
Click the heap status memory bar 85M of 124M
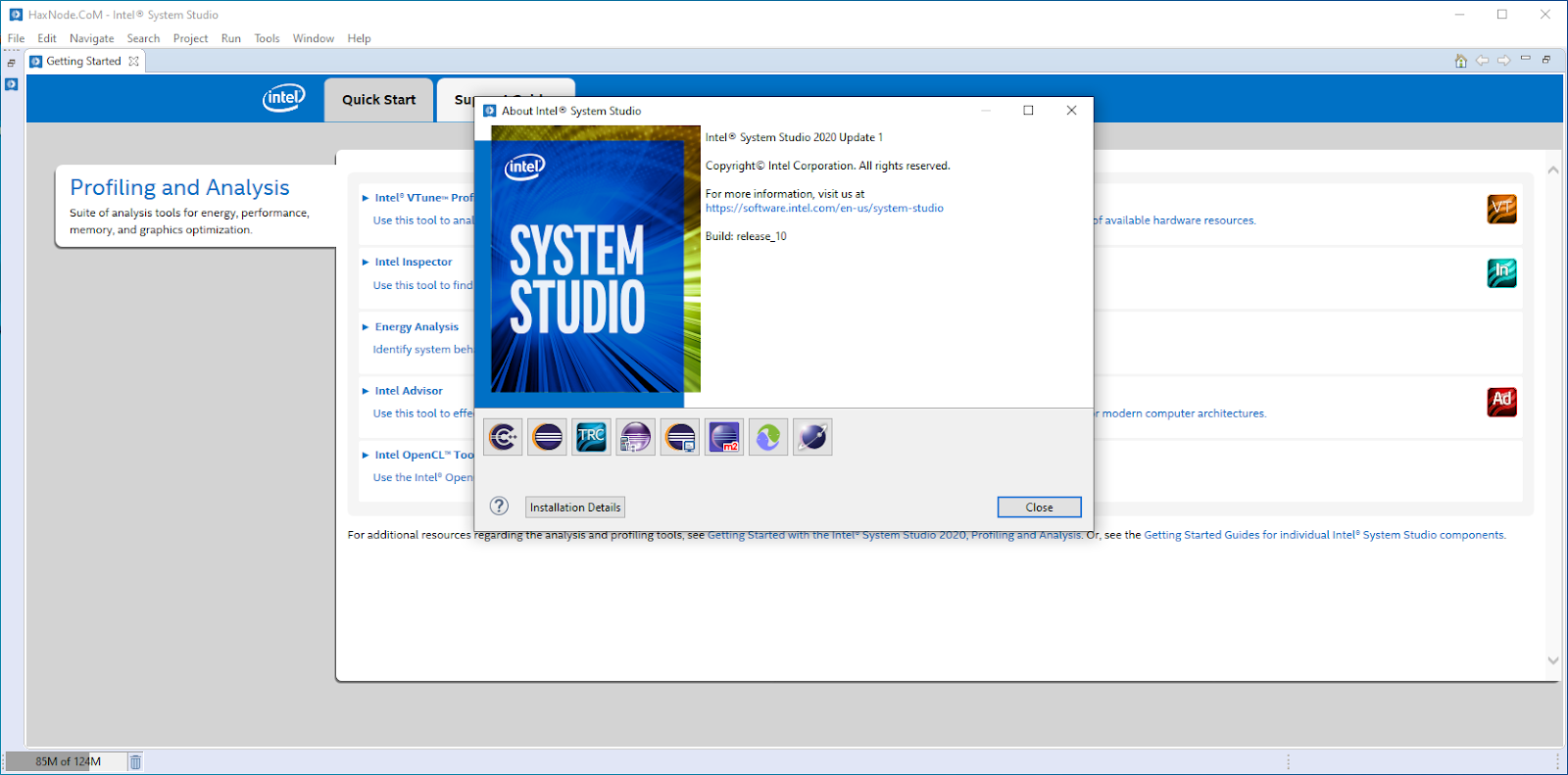click(67, 761)
